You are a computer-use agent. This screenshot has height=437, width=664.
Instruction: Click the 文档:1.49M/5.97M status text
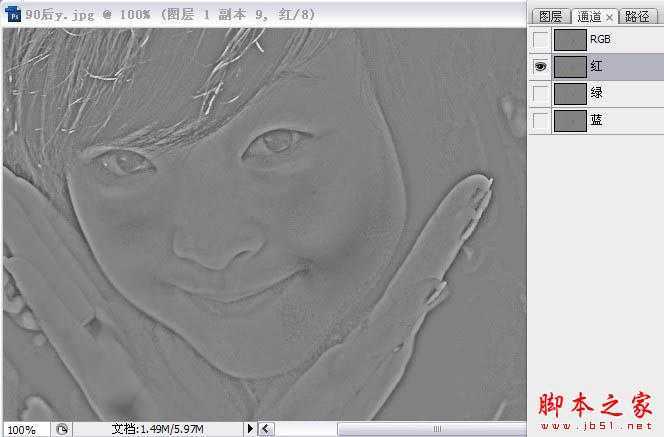tap(158, 429)
